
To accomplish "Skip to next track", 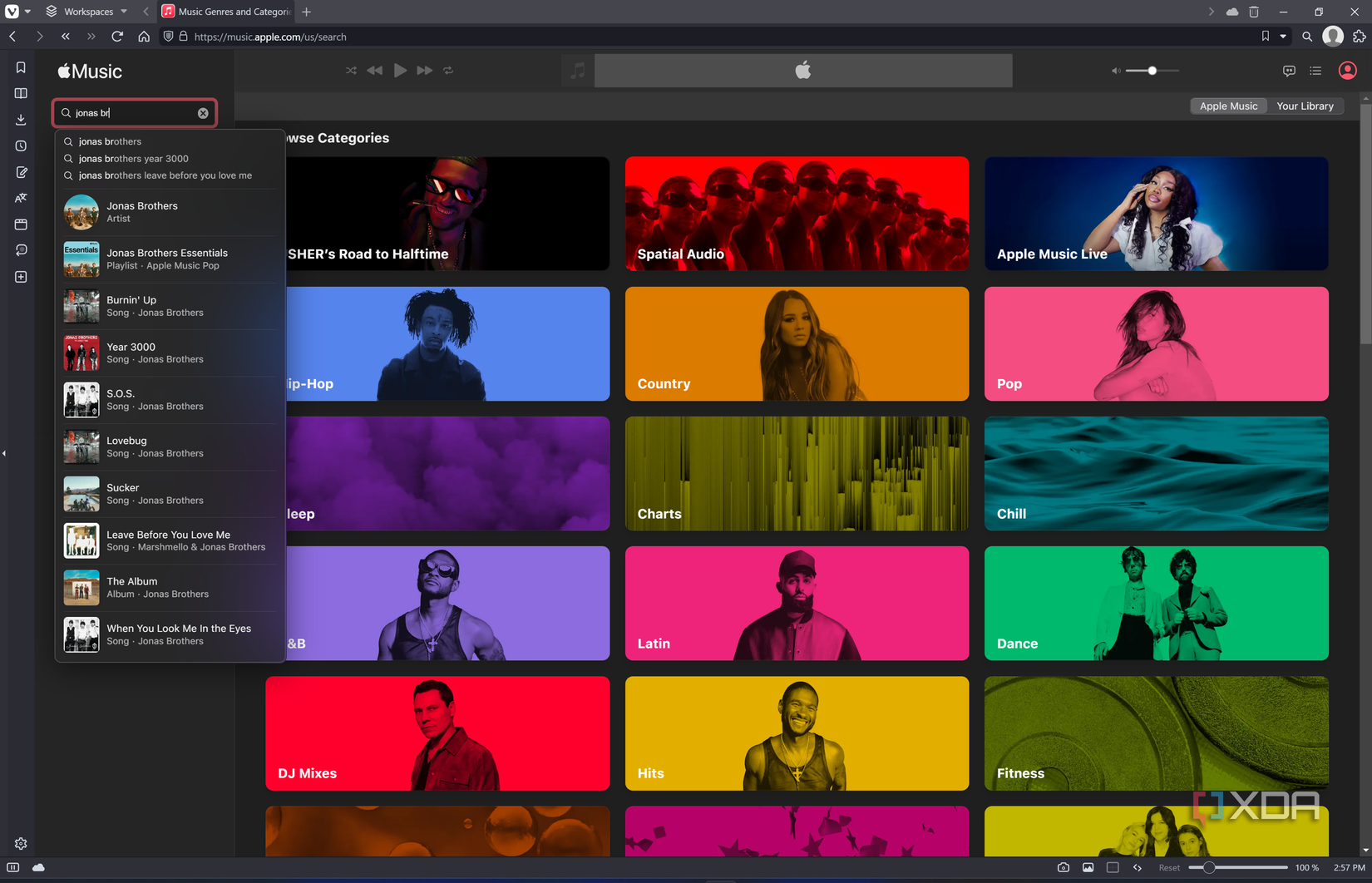I will tap(424, 71).
